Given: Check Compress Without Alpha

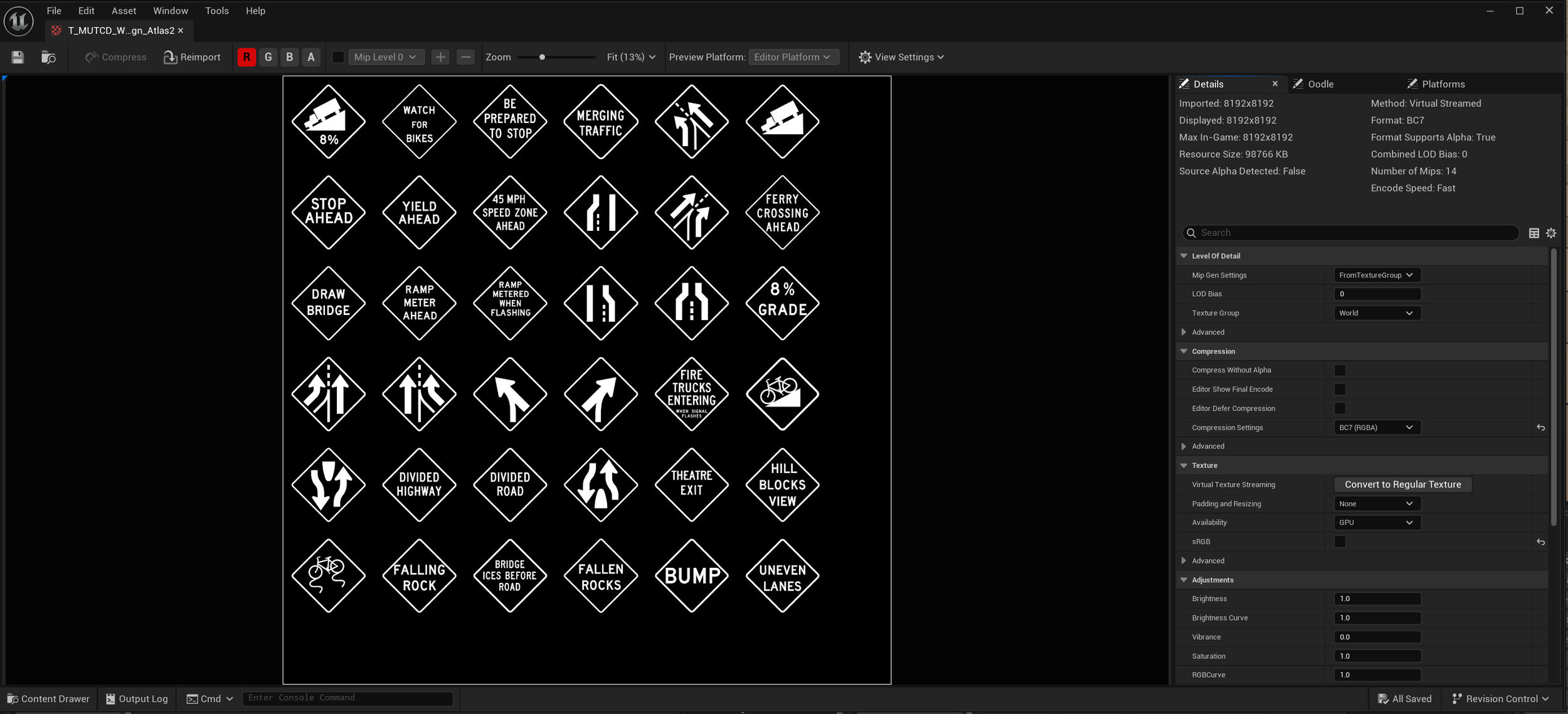Looking at the screenshot, I should (1340, 370).
